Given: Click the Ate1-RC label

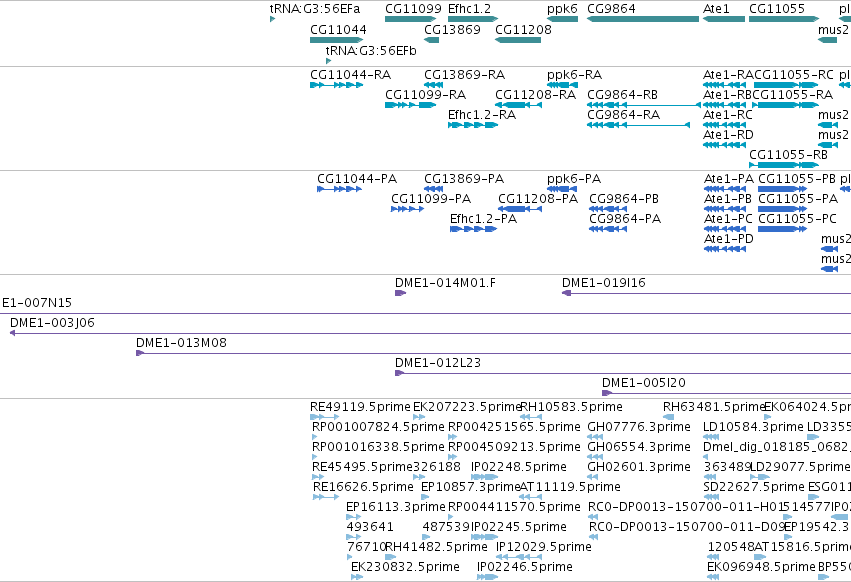Looking at the screenshot, I should point(727,115).
